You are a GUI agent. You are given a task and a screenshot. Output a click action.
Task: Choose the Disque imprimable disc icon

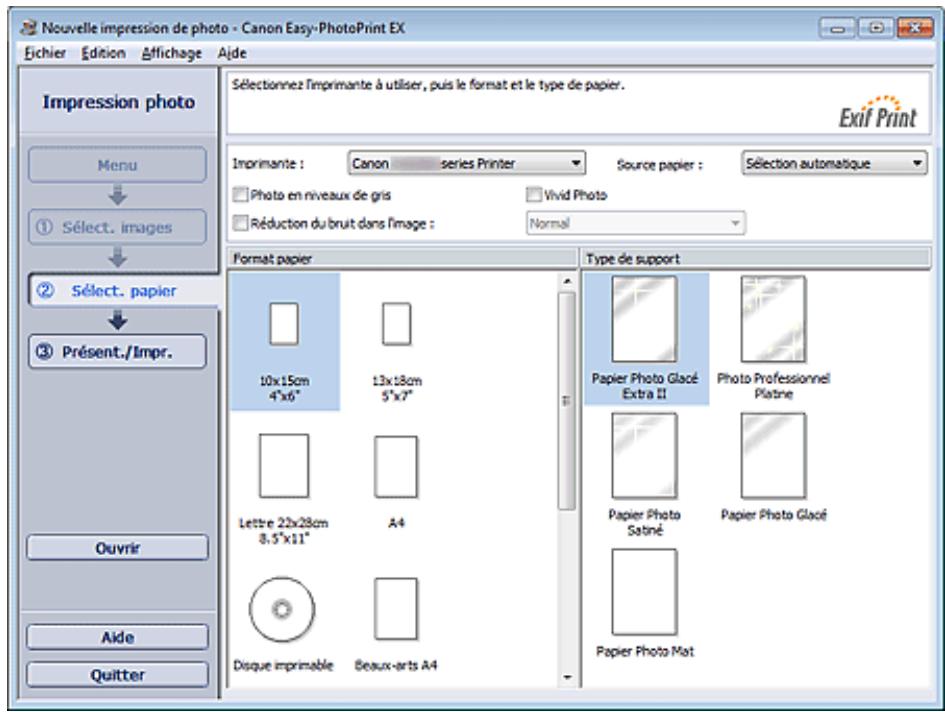pyautogui.click(x=282, y=609)
